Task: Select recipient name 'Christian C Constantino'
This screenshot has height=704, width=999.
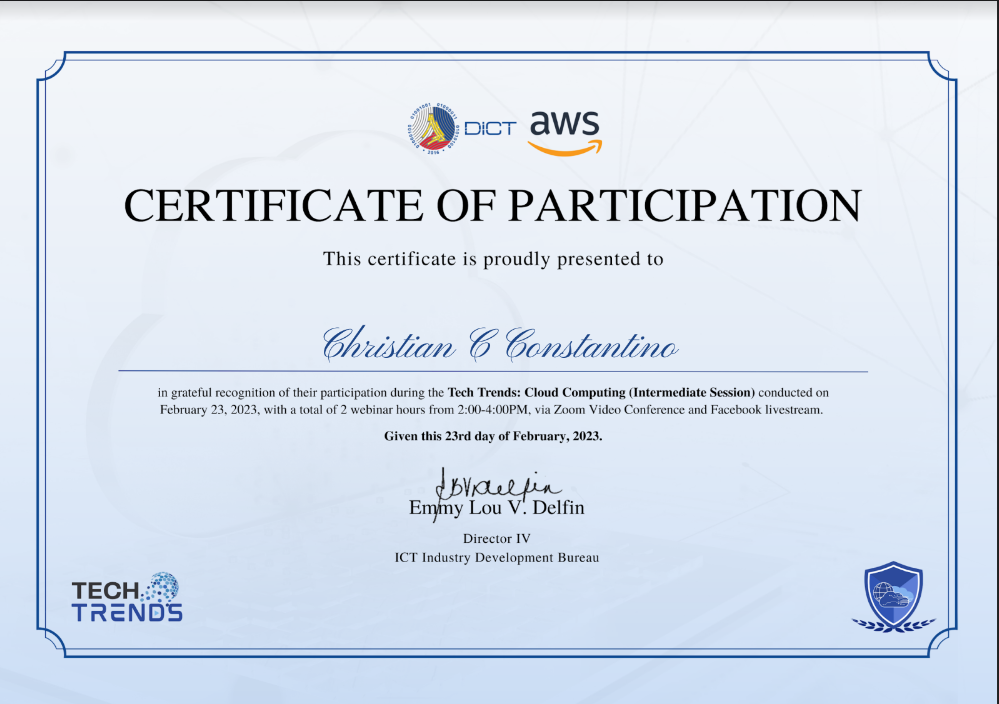Action: pos(500,345)
